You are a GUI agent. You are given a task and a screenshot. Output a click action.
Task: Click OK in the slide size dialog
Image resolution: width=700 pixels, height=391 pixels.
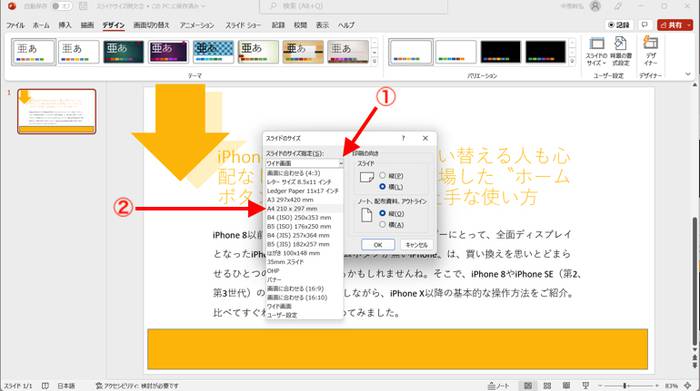[378, 245]
